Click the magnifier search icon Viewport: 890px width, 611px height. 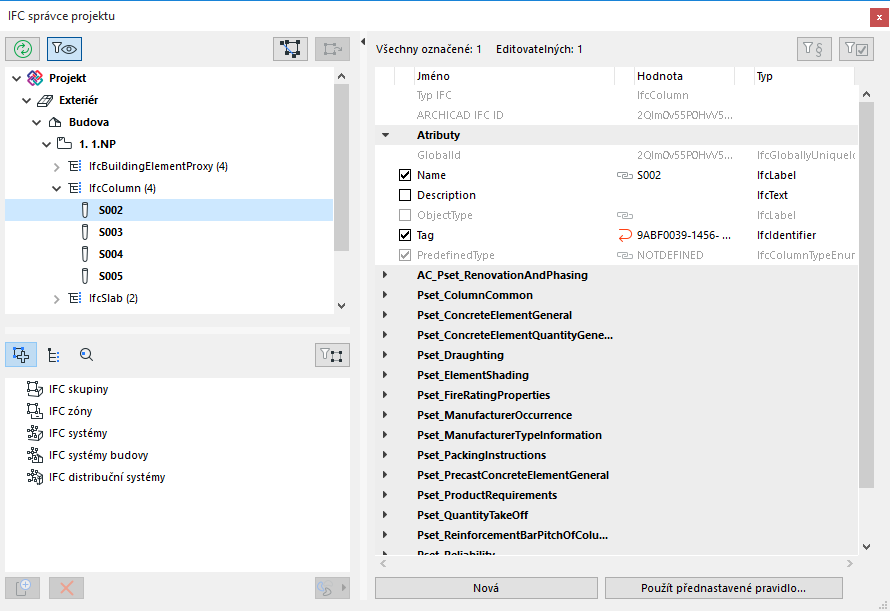click(x=86, y=354)
